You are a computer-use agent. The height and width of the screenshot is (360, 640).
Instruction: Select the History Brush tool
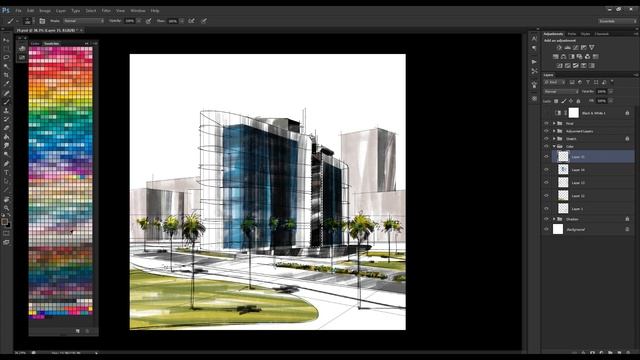coord(6,119)
